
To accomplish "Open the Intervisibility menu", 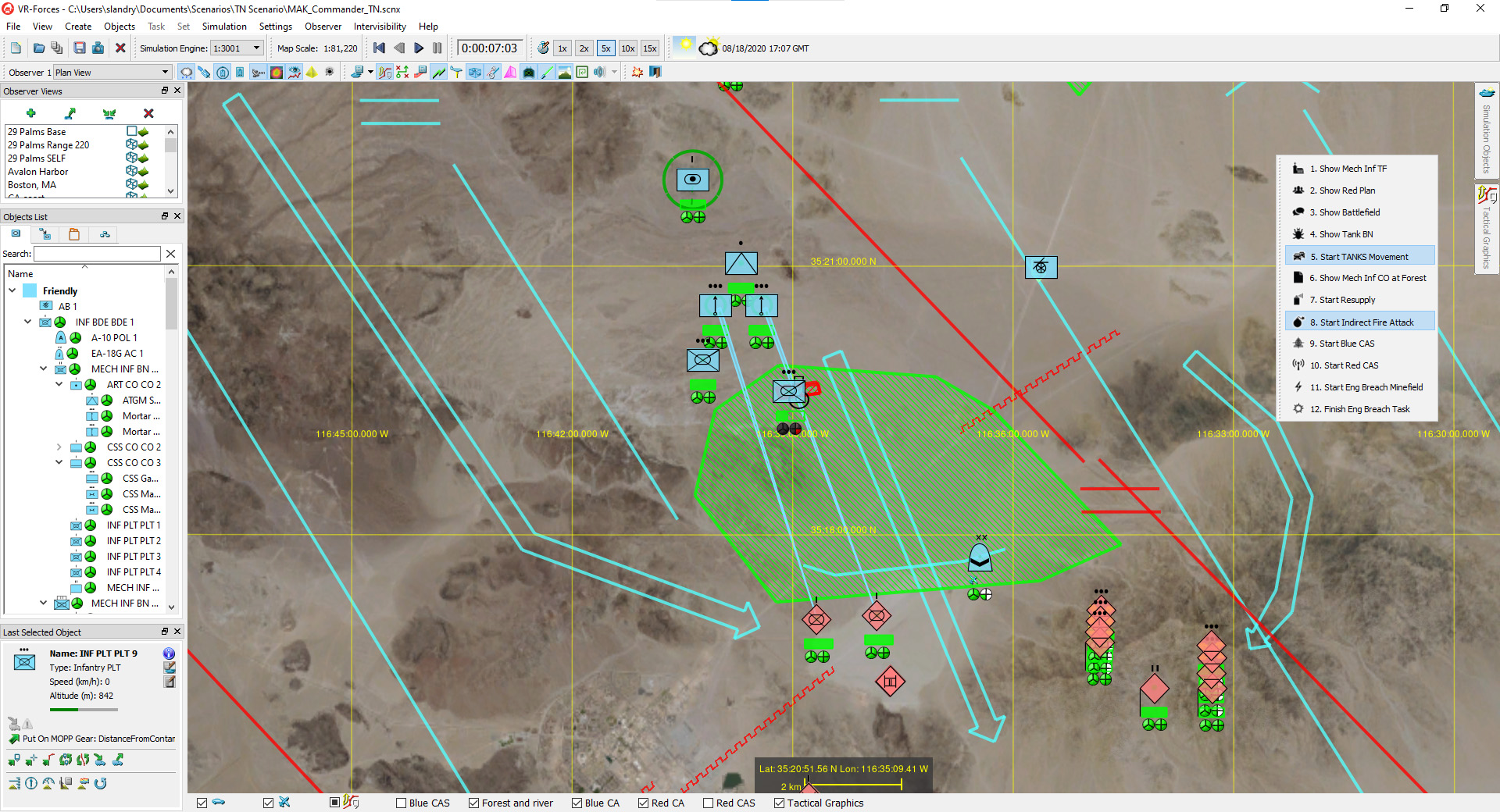I will point(380,27).
